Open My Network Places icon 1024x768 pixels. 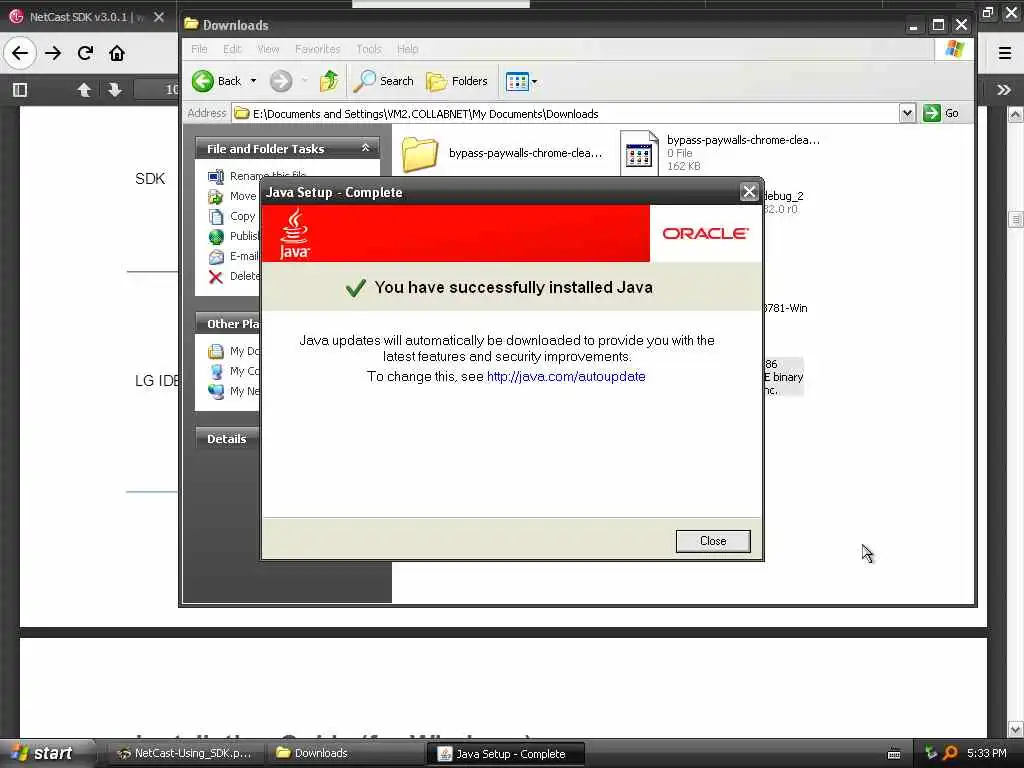coord(216,391)
